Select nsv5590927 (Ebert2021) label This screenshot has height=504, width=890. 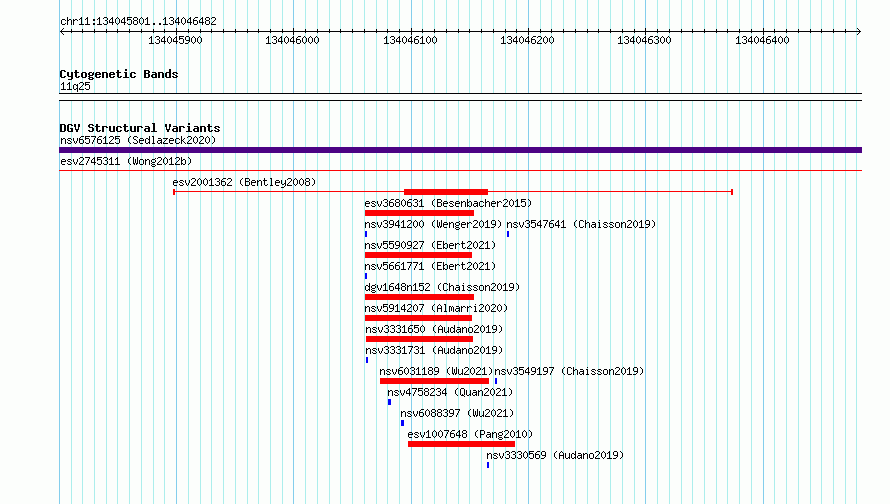(x=430, y=245)
